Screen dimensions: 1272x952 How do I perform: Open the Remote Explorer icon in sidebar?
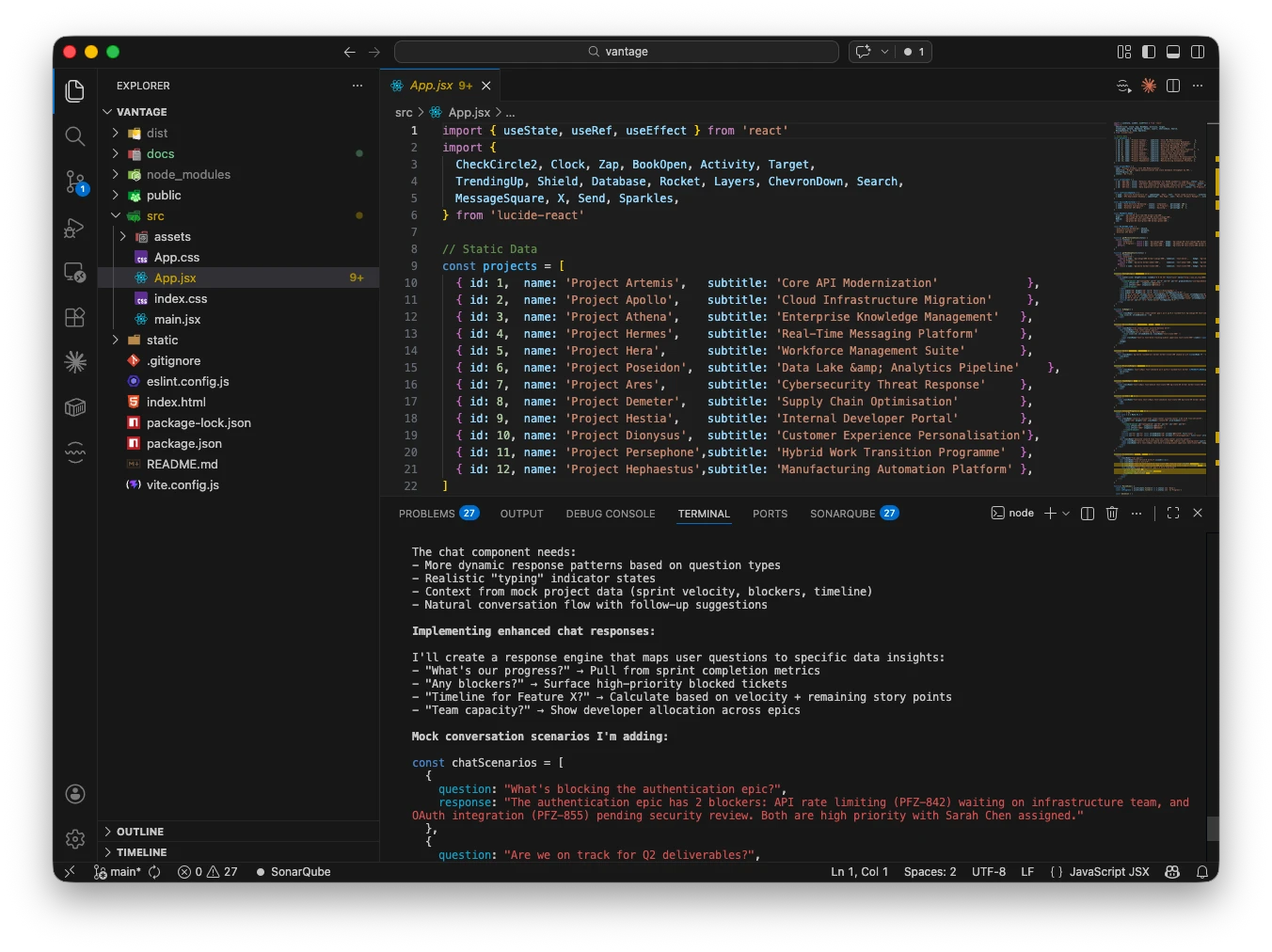coord(75,273)
